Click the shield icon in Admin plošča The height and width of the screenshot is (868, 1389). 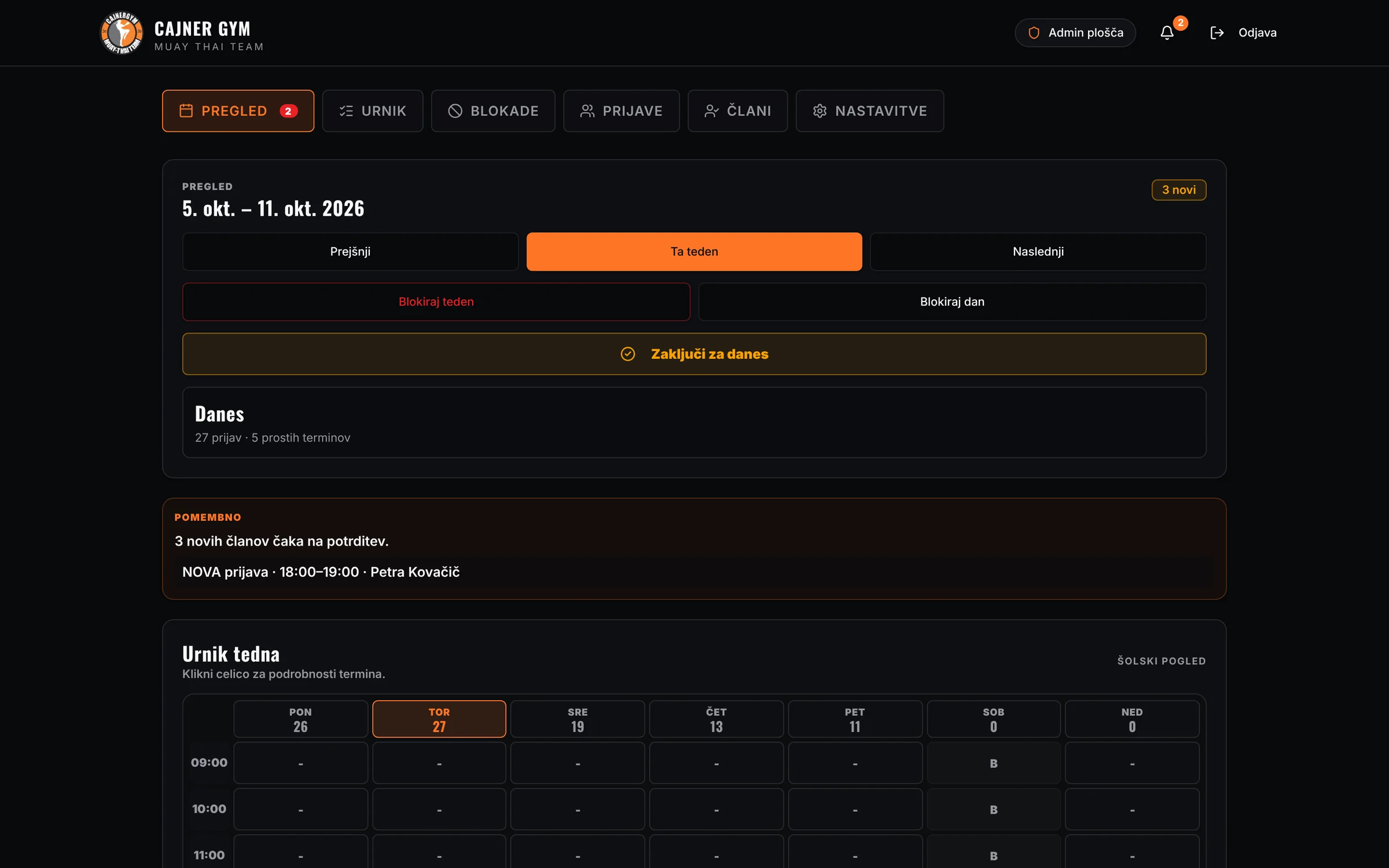pos(1034,33)
